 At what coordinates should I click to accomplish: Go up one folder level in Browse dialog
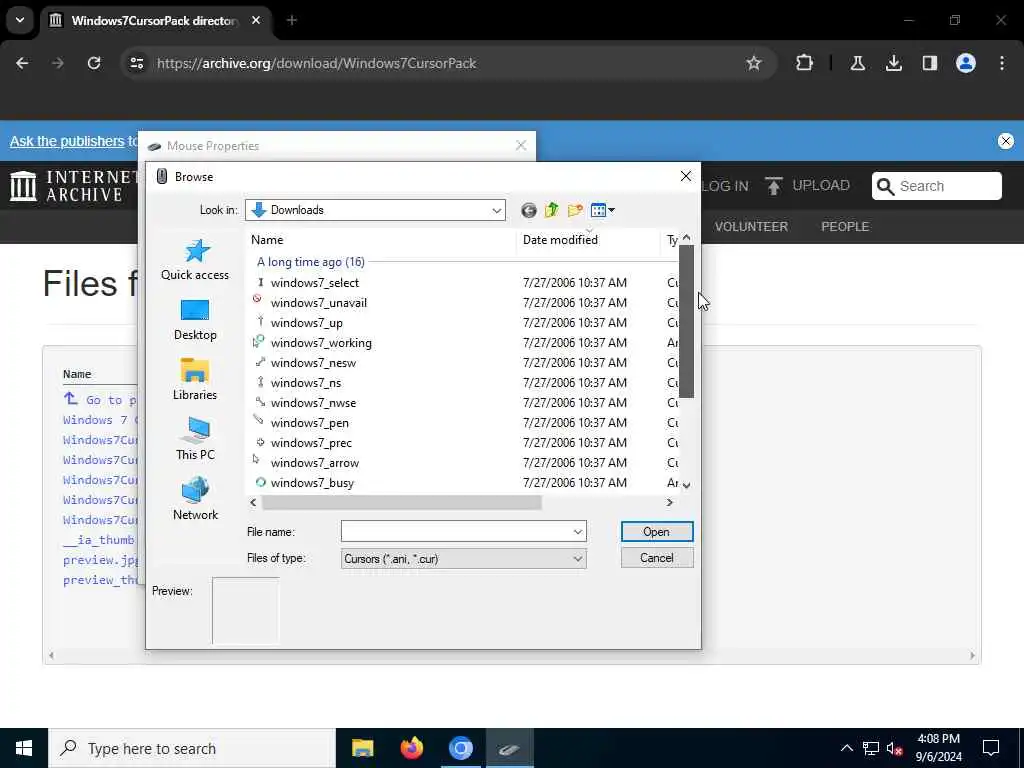point(551,210)
